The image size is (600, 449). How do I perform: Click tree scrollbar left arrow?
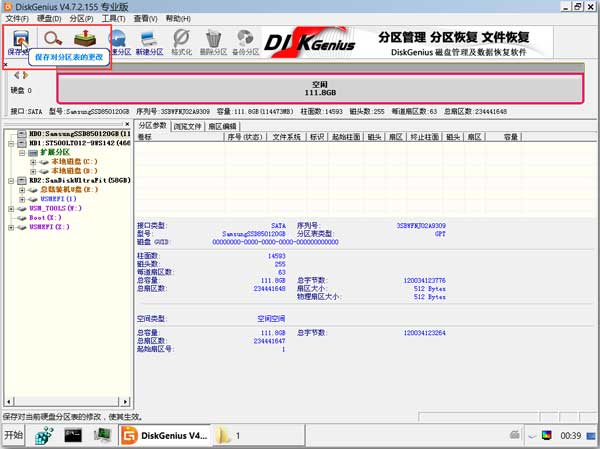[x=9, y=402]
